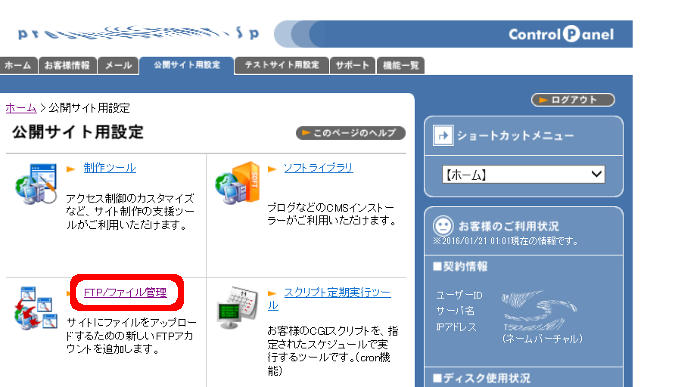The width and height of the screenshot is (700, 387).
Task: Switch to the サポート tab
Action: point(352,66)
